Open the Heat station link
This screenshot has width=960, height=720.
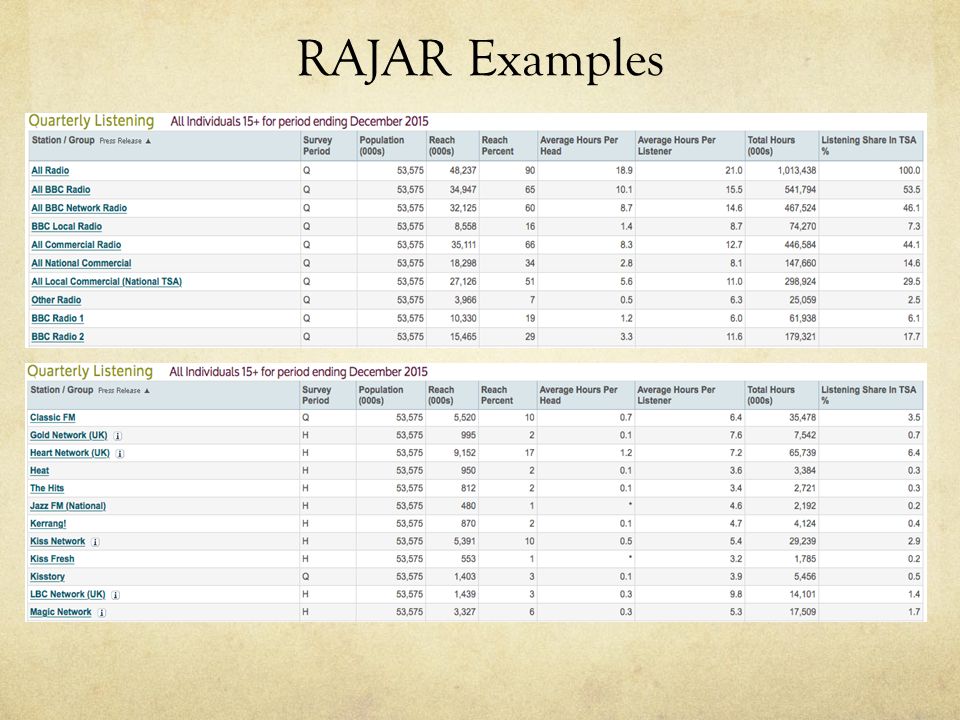point(39,471)
